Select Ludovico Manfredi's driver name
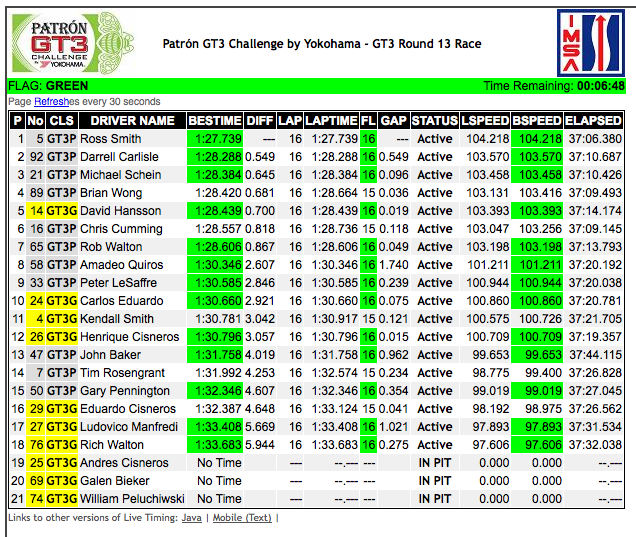Viewport: 636px width, 537px height. [127, 427]
